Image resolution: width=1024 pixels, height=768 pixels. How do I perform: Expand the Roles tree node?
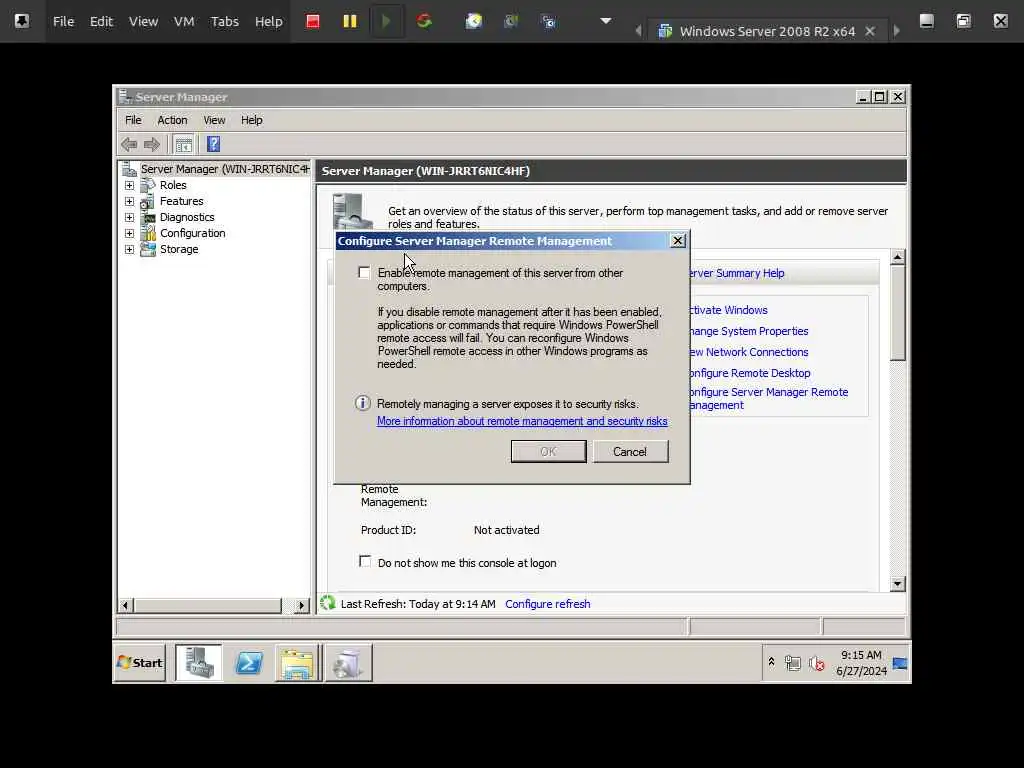point(129,185)
